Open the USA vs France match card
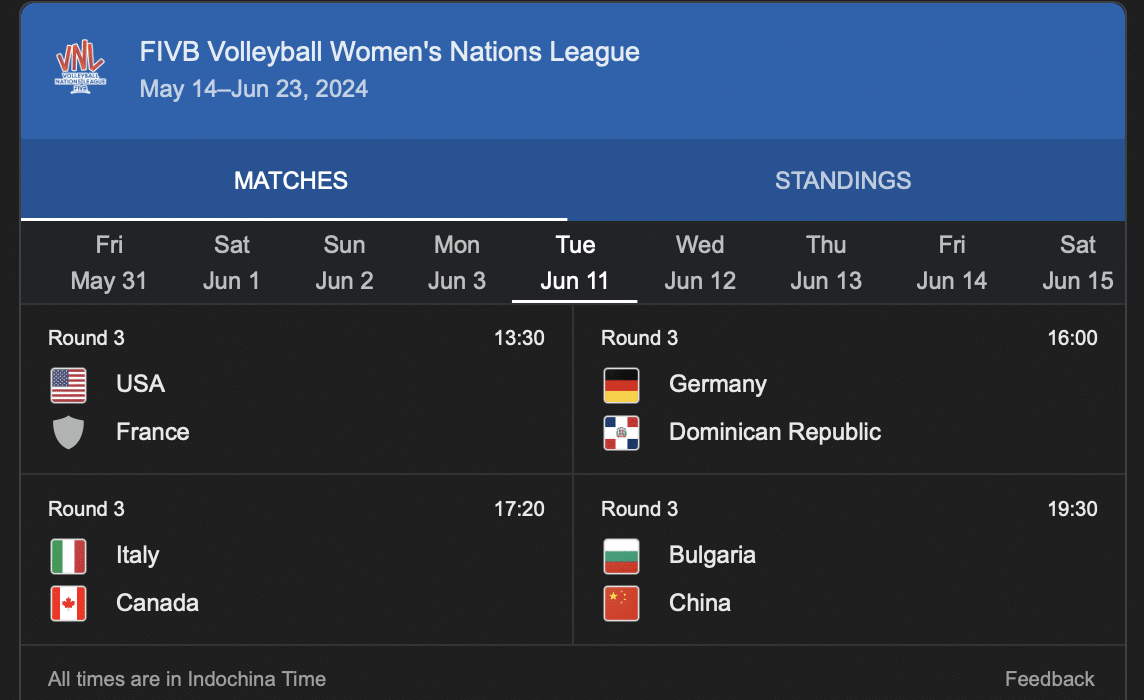This screenshot has width=1144, height=700. click(296, 390)
